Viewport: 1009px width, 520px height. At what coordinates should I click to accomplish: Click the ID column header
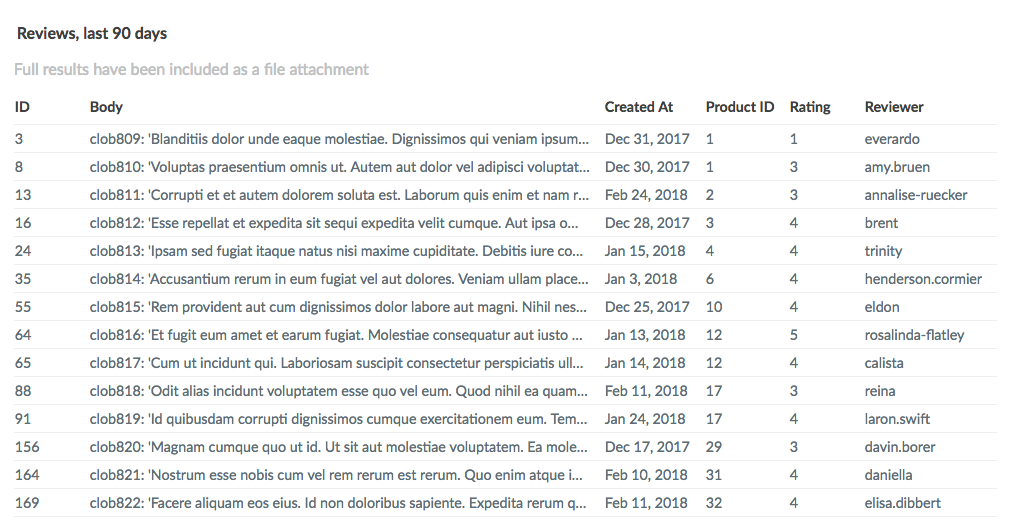(x=22, y=107)
